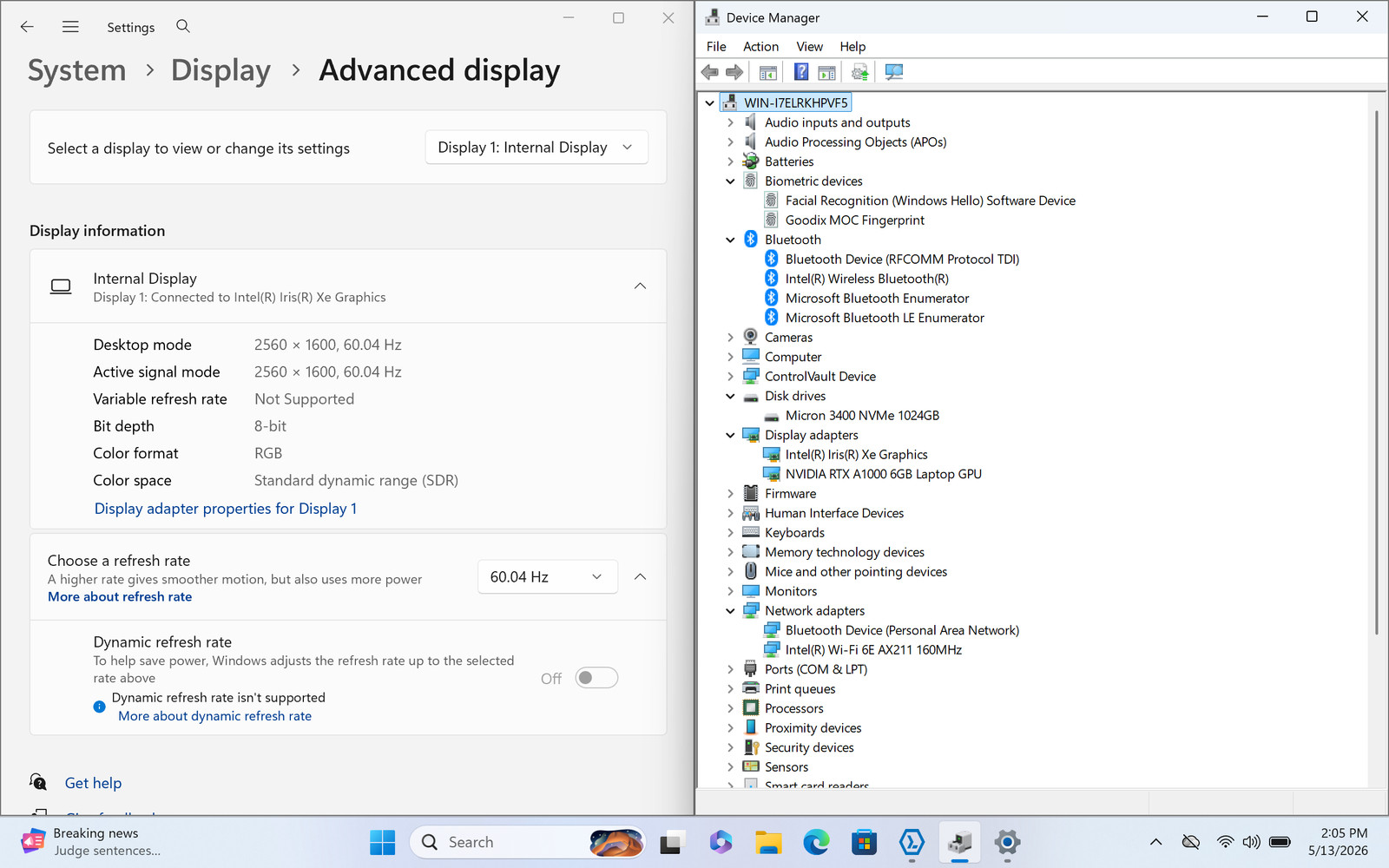The image size is (1389, 868).
Task: Collapse the Bluetooth category in device tree
Action: coord(730,240)
